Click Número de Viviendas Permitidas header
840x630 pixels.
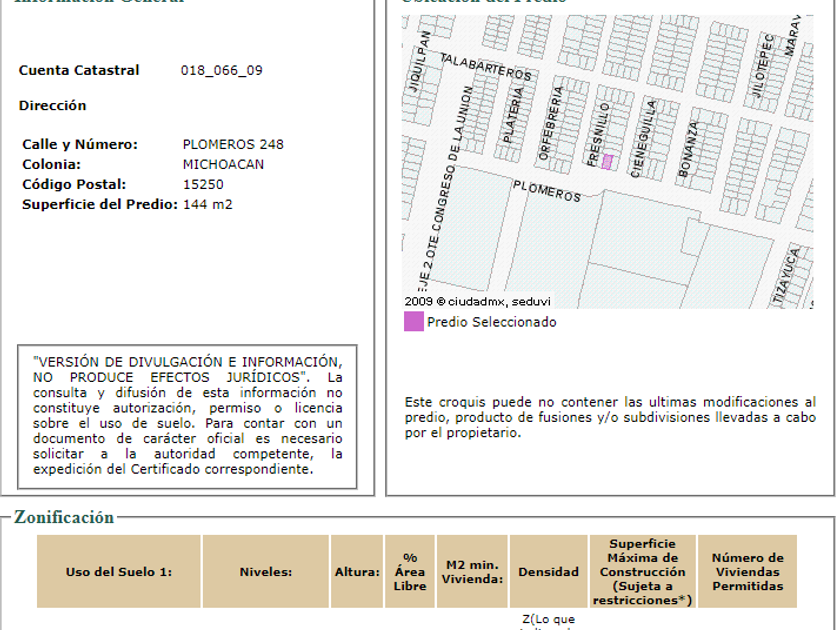click(x=747, y=572)
